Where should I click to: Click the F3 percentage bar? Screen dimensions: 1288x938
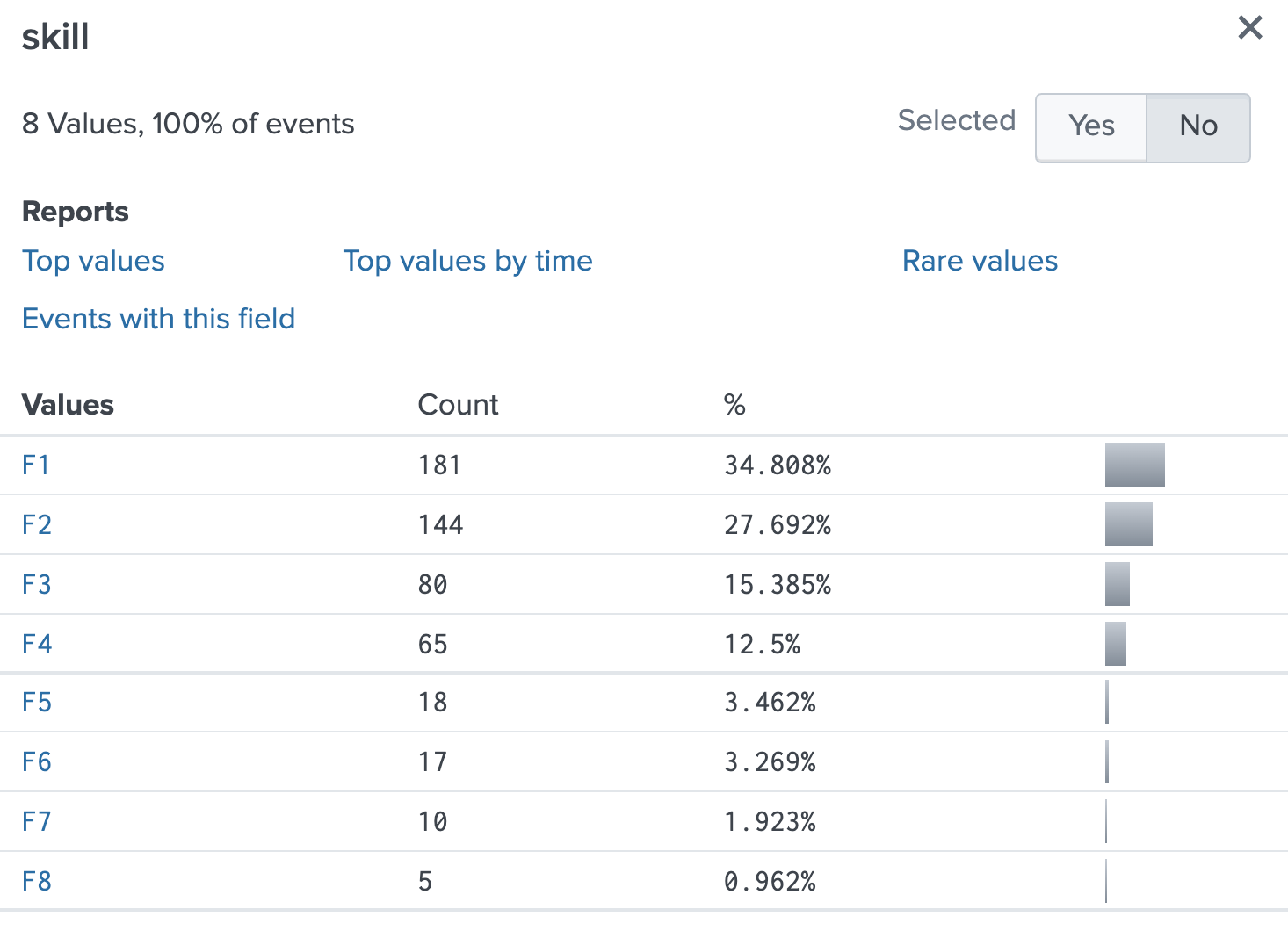coord(1117,584)
